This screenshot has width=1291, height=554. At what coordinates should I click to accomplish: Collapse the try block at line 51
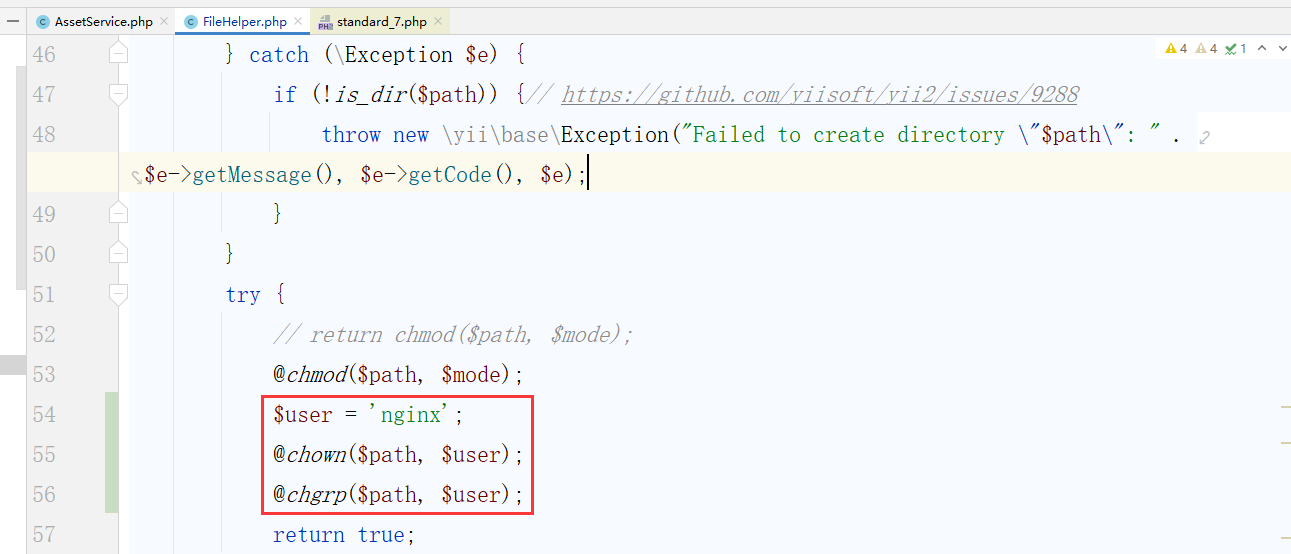point(119,294)
